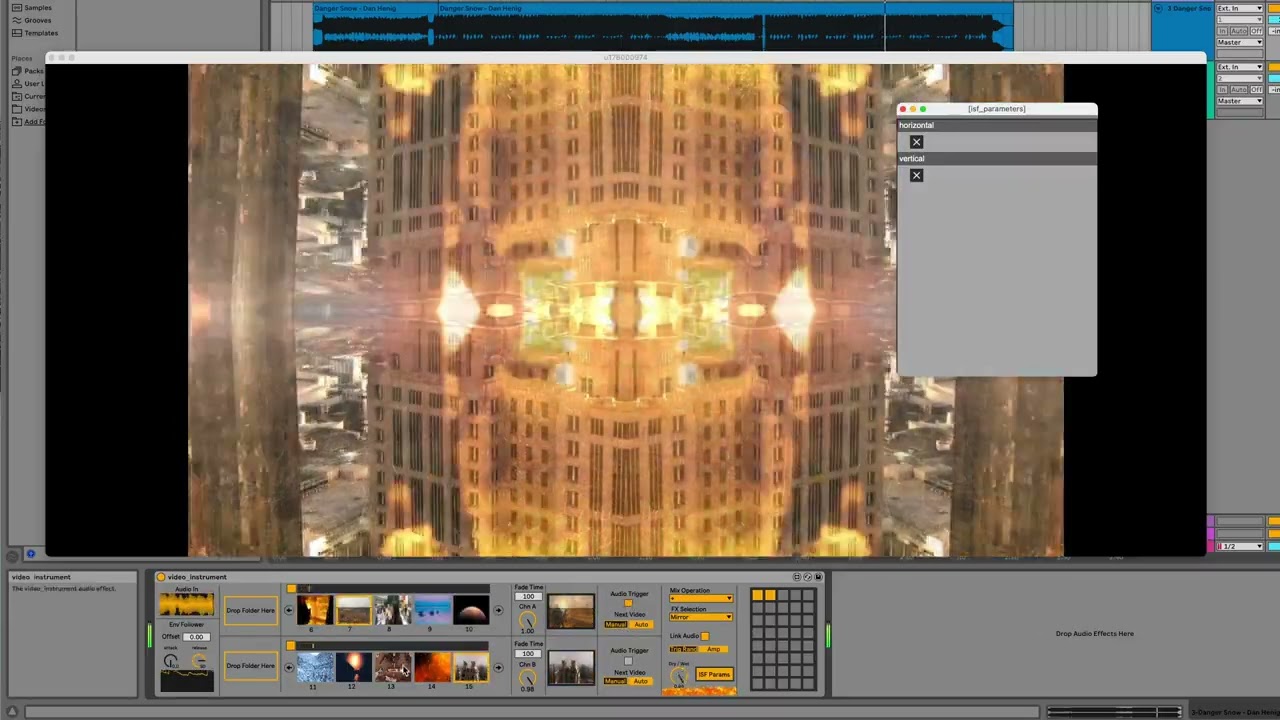
Task: Toggle the Link Audio checkbox
Action: click(x=704, y=636)
